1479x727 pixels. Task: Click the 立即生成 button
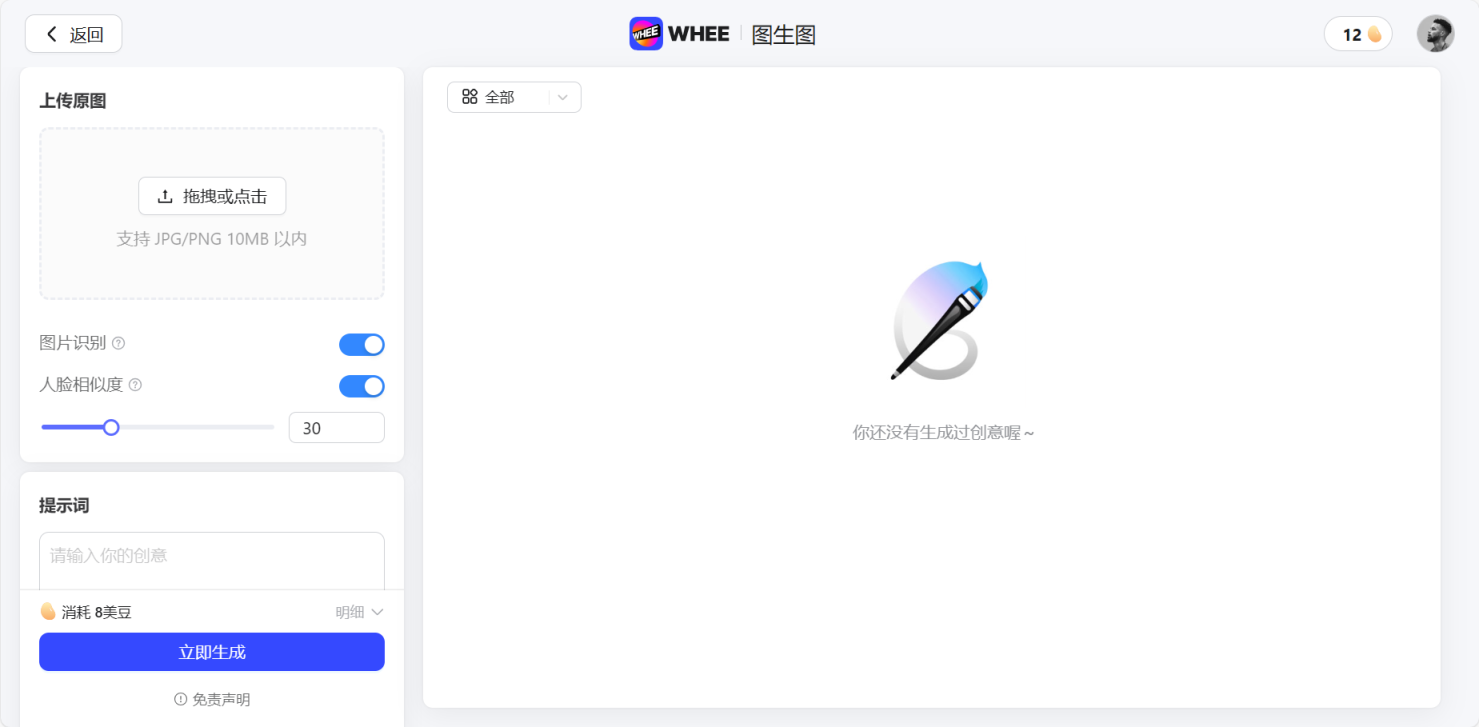[212, 652]
